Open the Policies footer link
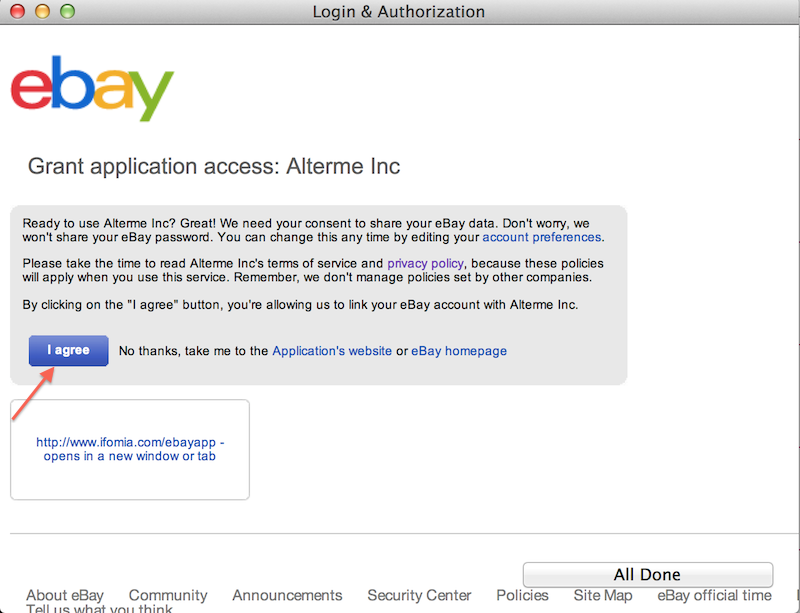Image resolution: width=800 pixels, height=613 pixels. 522,595
